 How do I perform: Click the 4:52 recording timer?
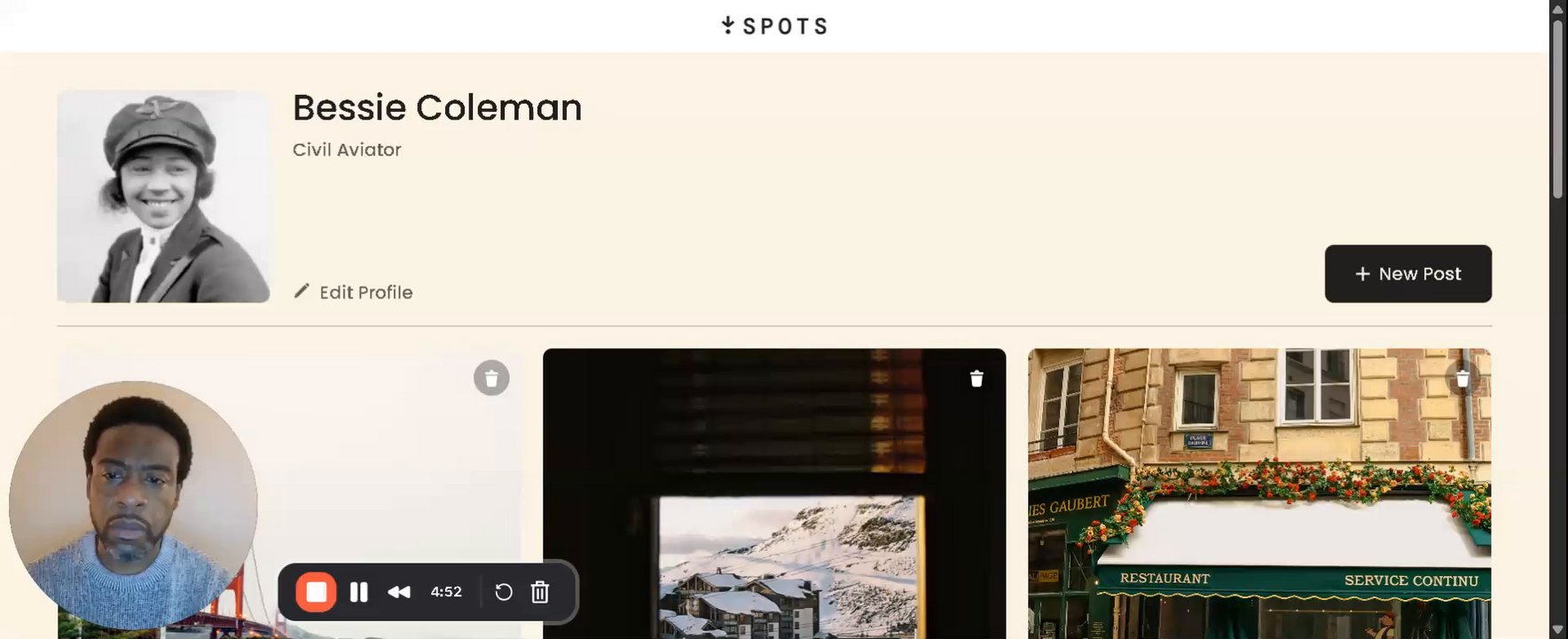pos(446,592)
